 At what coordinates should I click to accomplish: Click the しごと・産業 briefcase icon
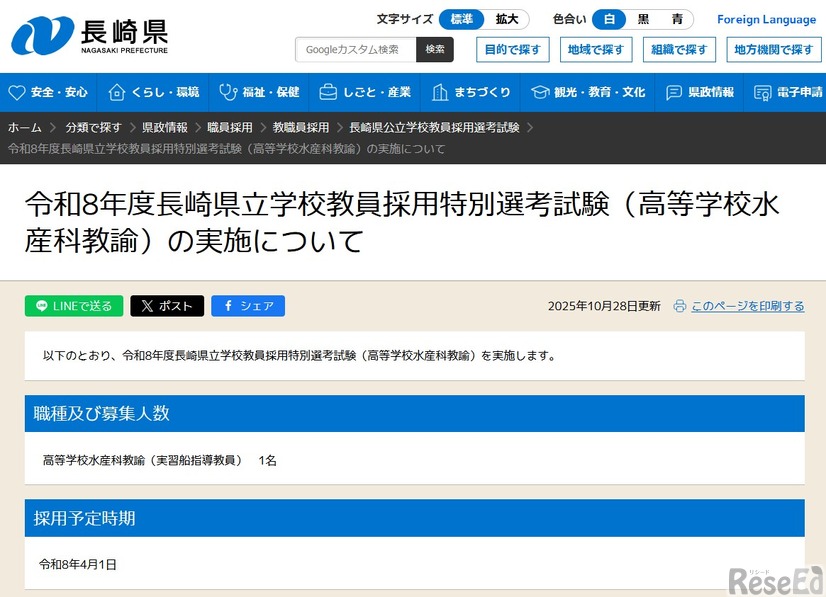[327, 91]
